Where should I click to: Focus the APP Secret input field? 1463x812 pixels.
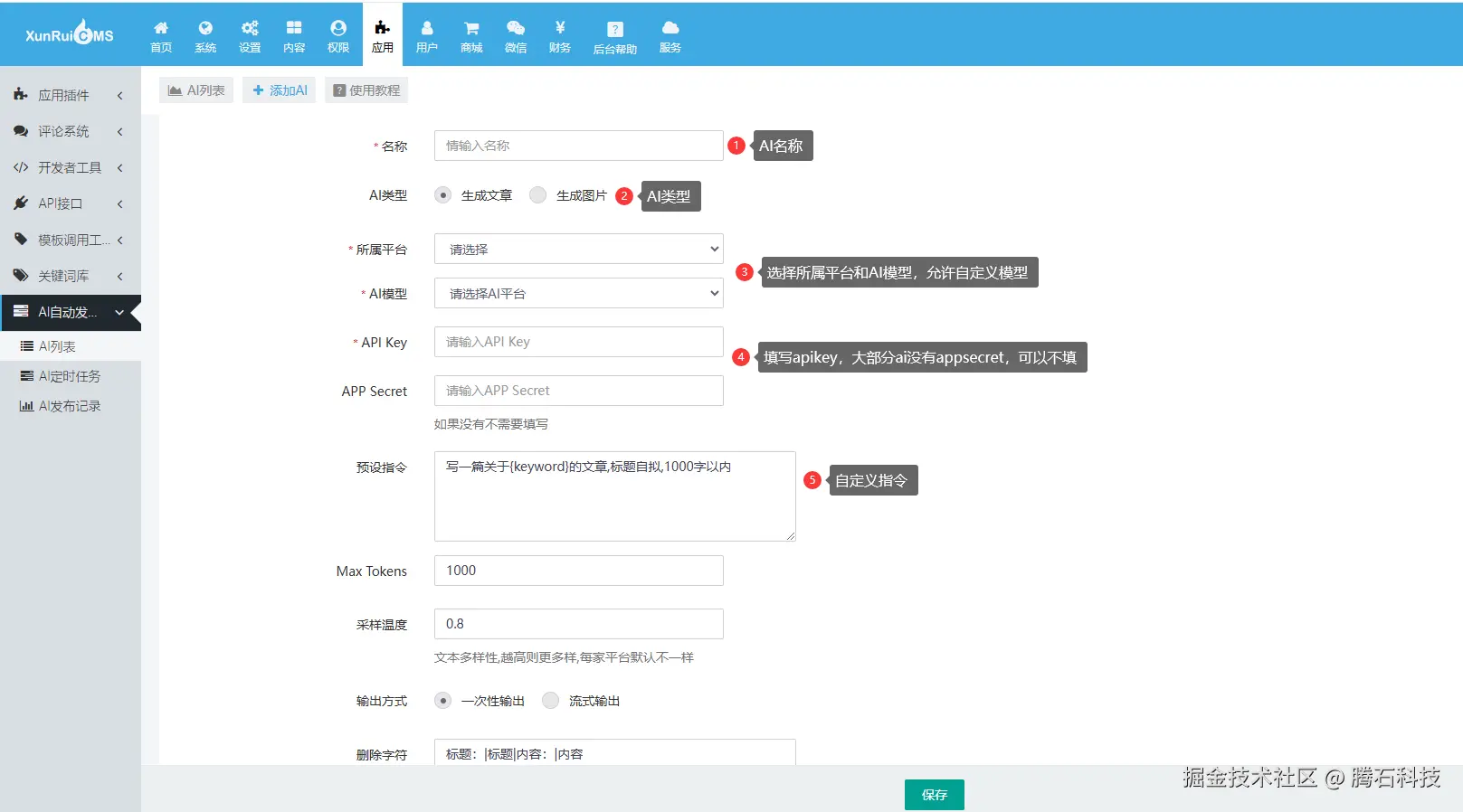[x=579, y=391]
